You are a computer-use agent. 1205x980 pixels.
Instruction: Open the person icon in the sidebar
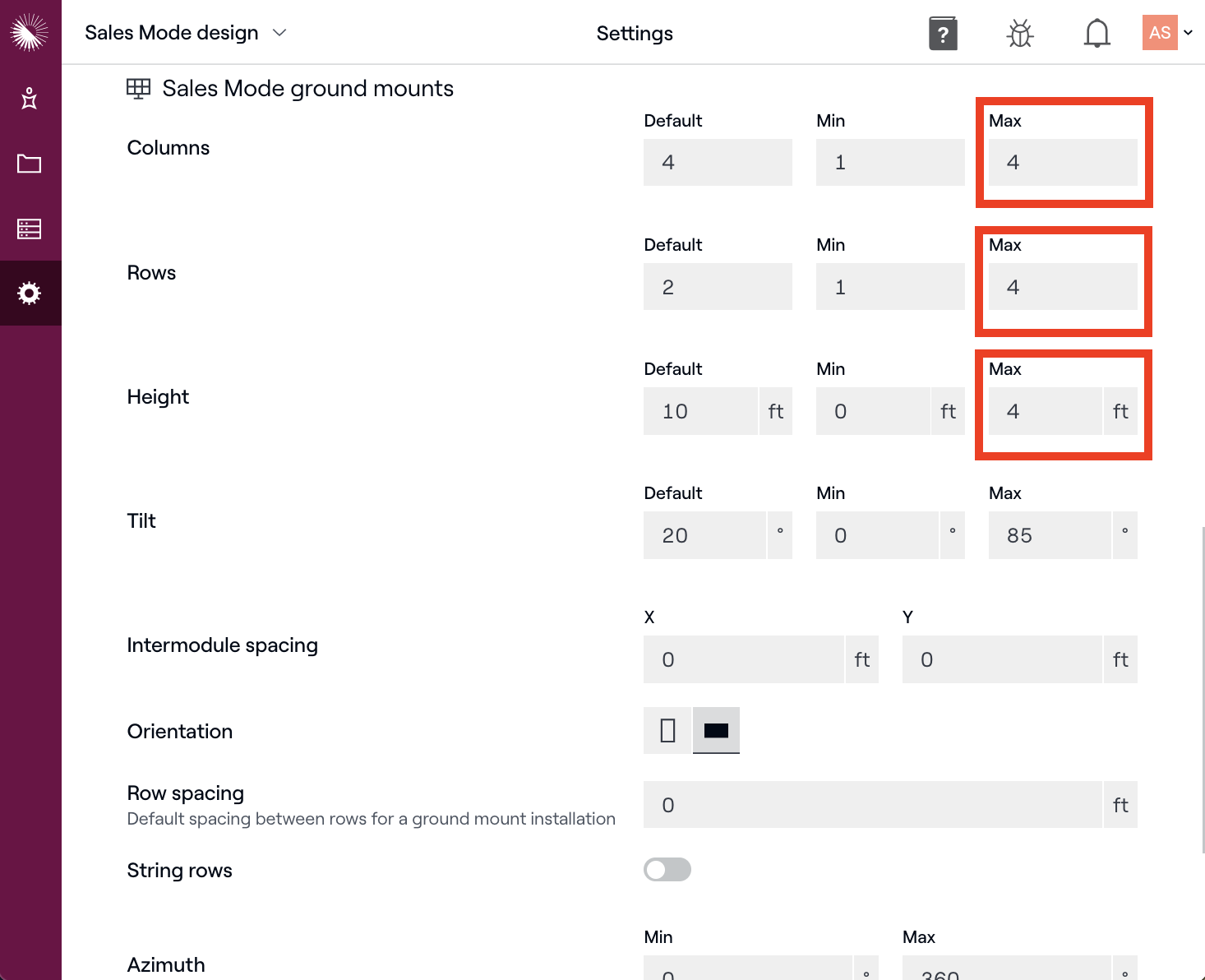[30, 98]
